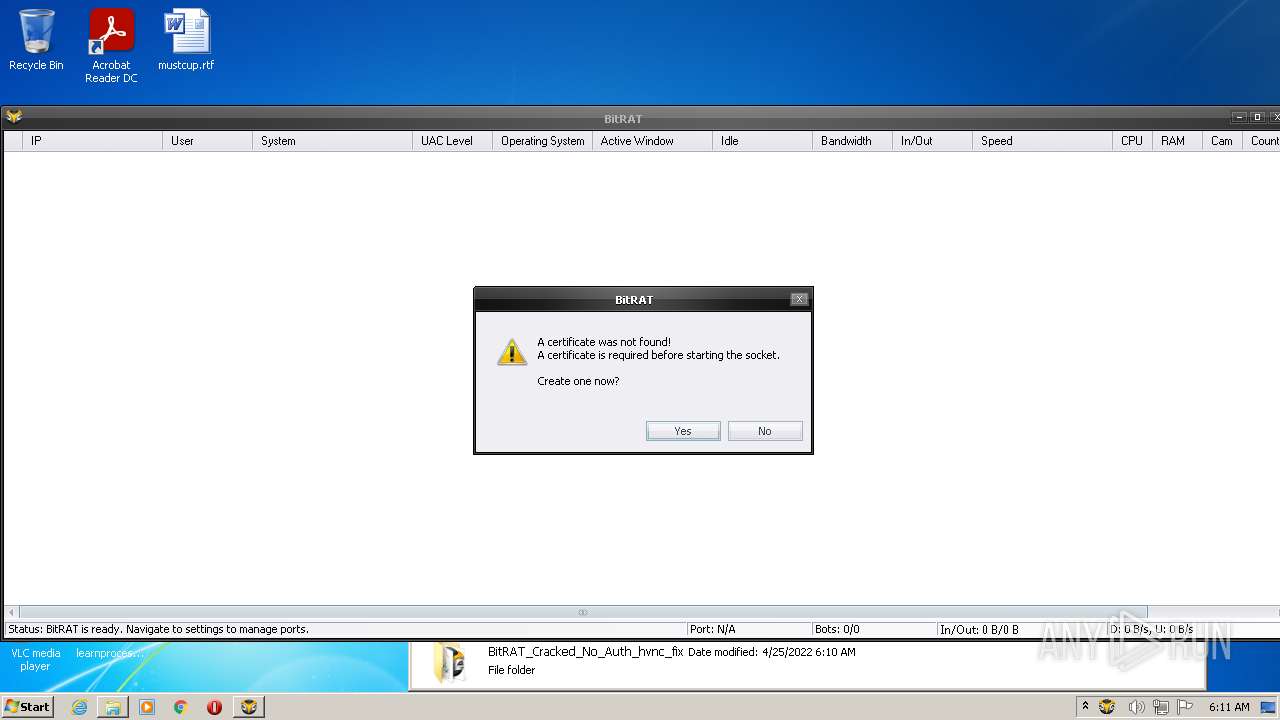Screen dimensions: 1280x720
Task: Minimize the BitRAT main window
Action: 1240,117
